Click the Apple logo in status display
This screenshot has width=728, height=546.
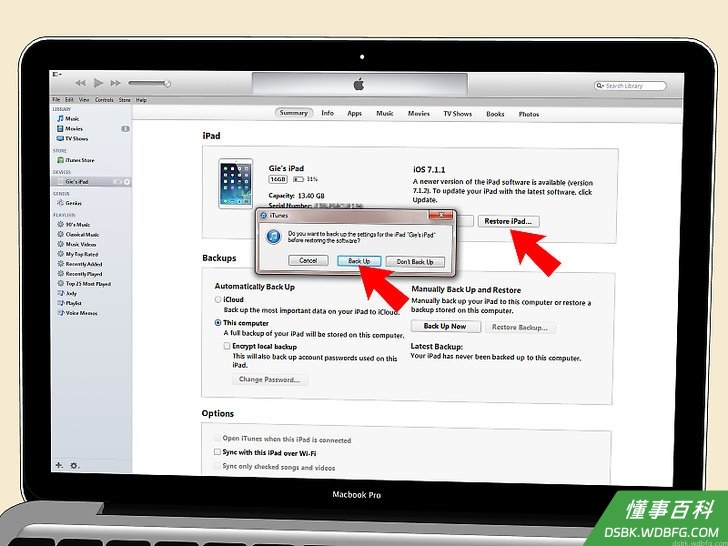pyautogui.click(x=358, y=84)
